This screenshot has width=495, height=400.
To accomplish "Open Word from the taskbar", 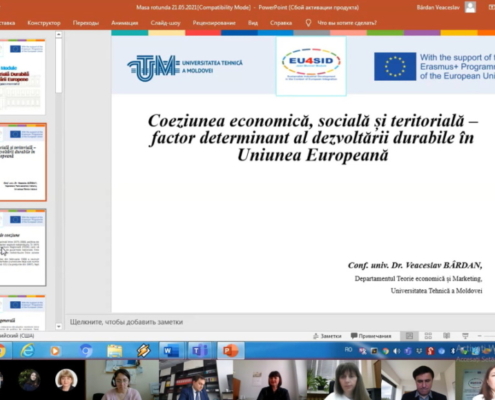I will pos(171,350).
